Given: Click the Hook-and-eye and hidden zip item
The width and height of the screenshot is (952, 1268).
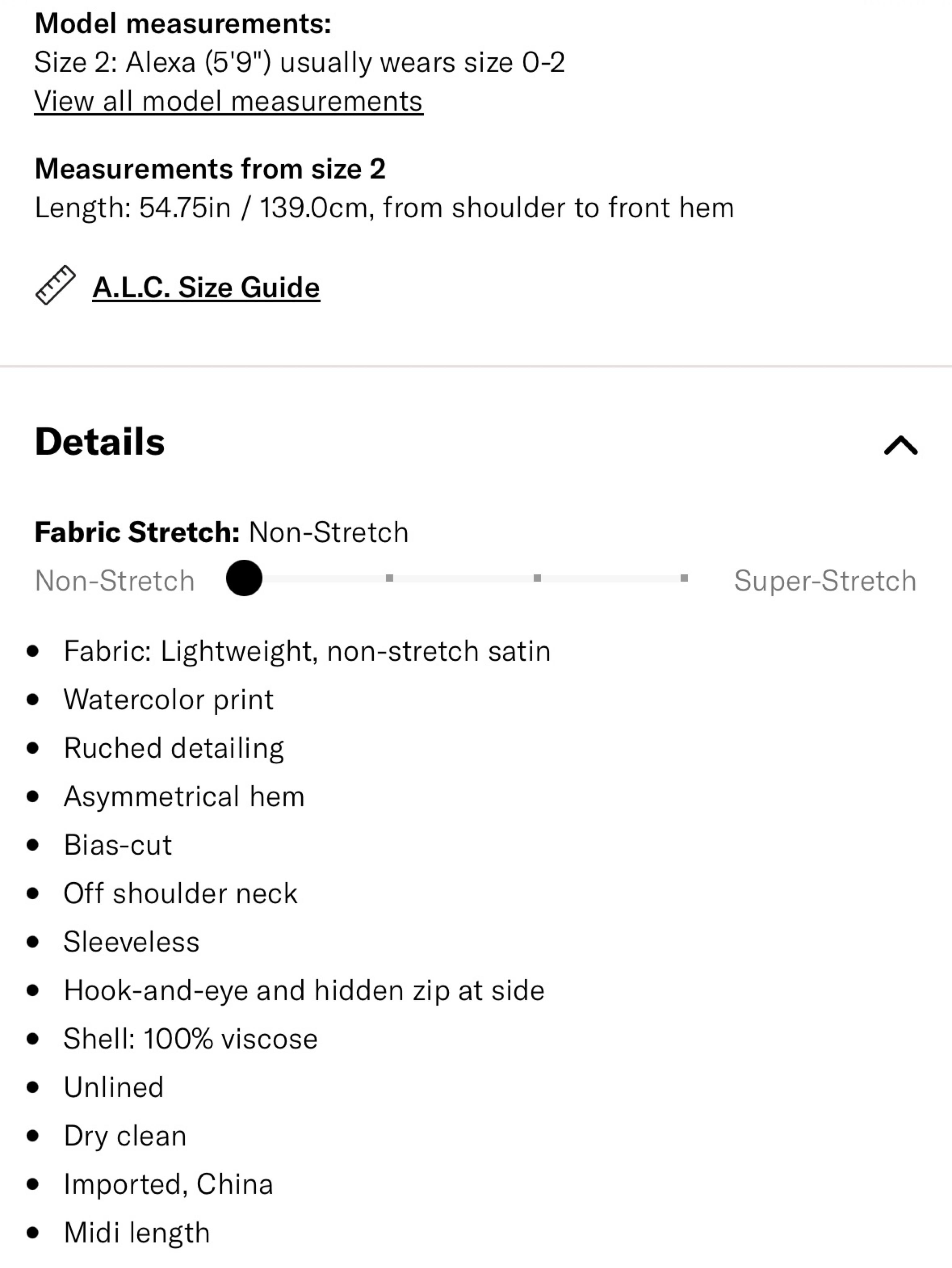Looking at the screenshot, I should [304, 991].
